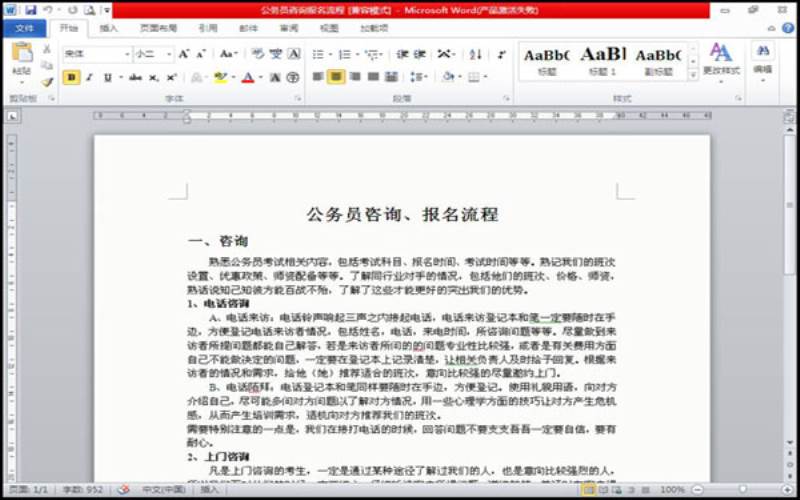Image resolution: width=800 pixels, height=500 pixels.
Task: Click the vertical scrollbar of the document
Action: click(x=790, y=300)
